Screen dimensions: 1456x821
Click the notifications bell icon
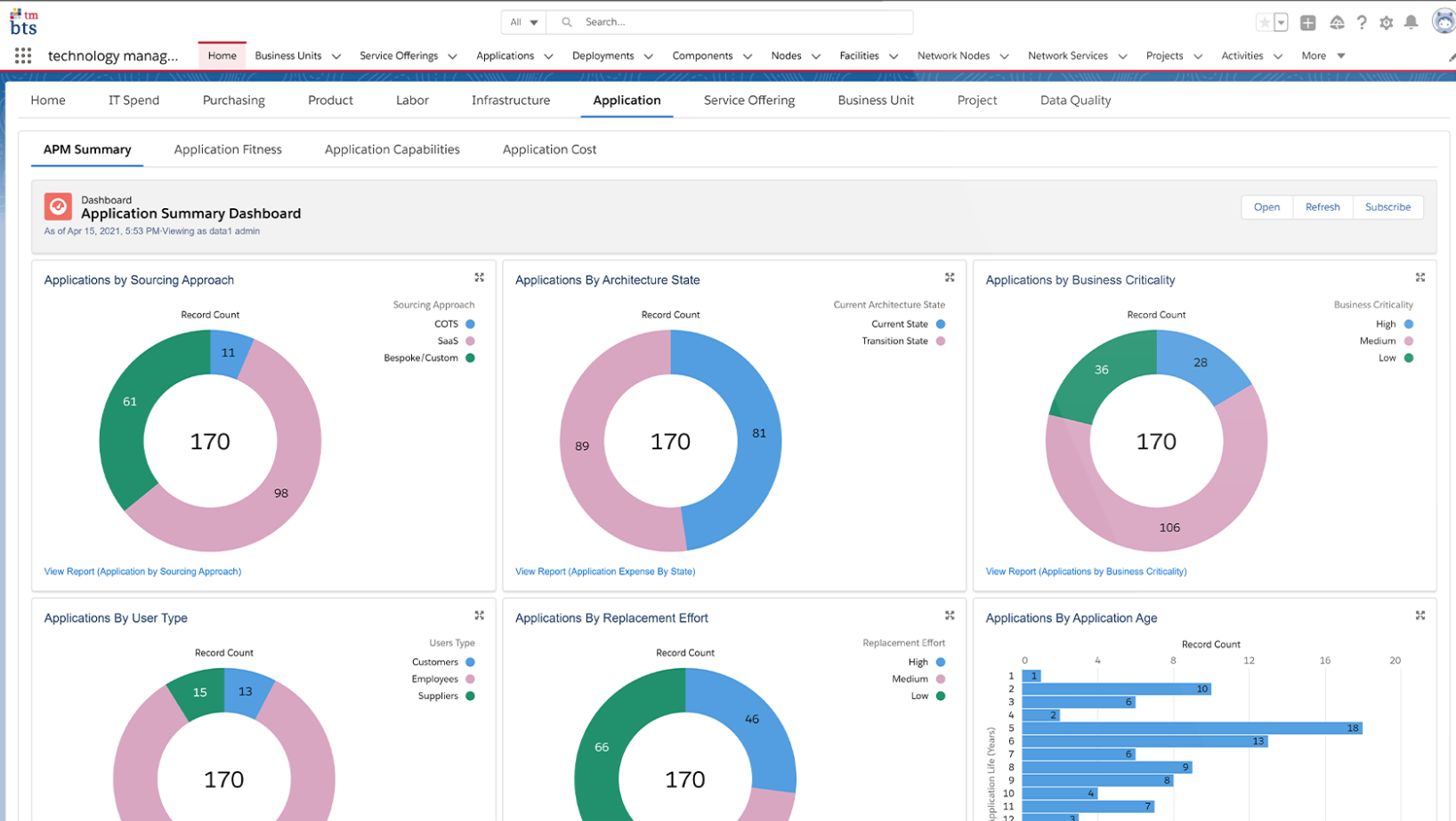[x=1411, y=23]
